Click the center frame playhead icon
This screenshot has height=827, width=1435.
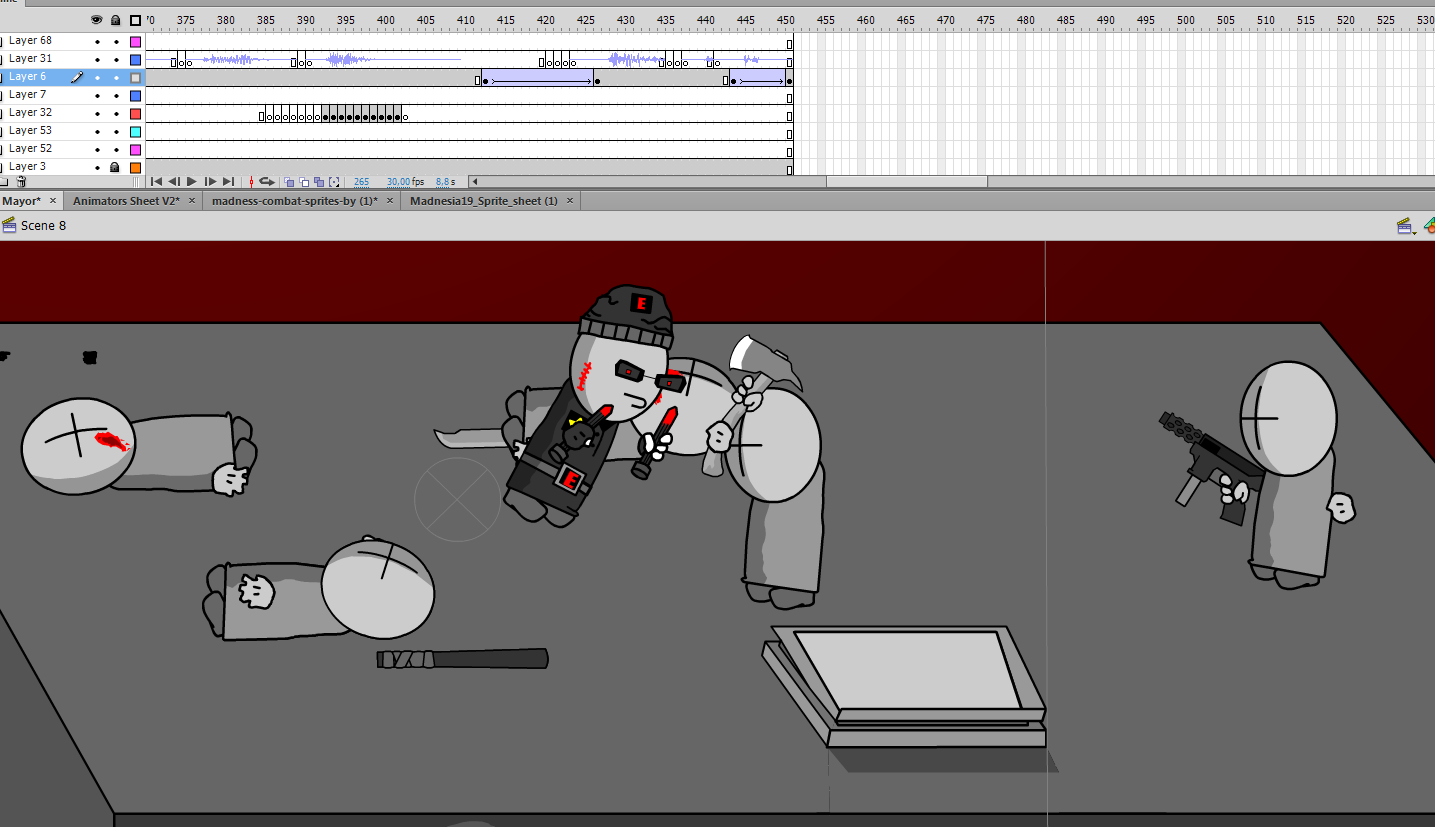tap(251, 182)
